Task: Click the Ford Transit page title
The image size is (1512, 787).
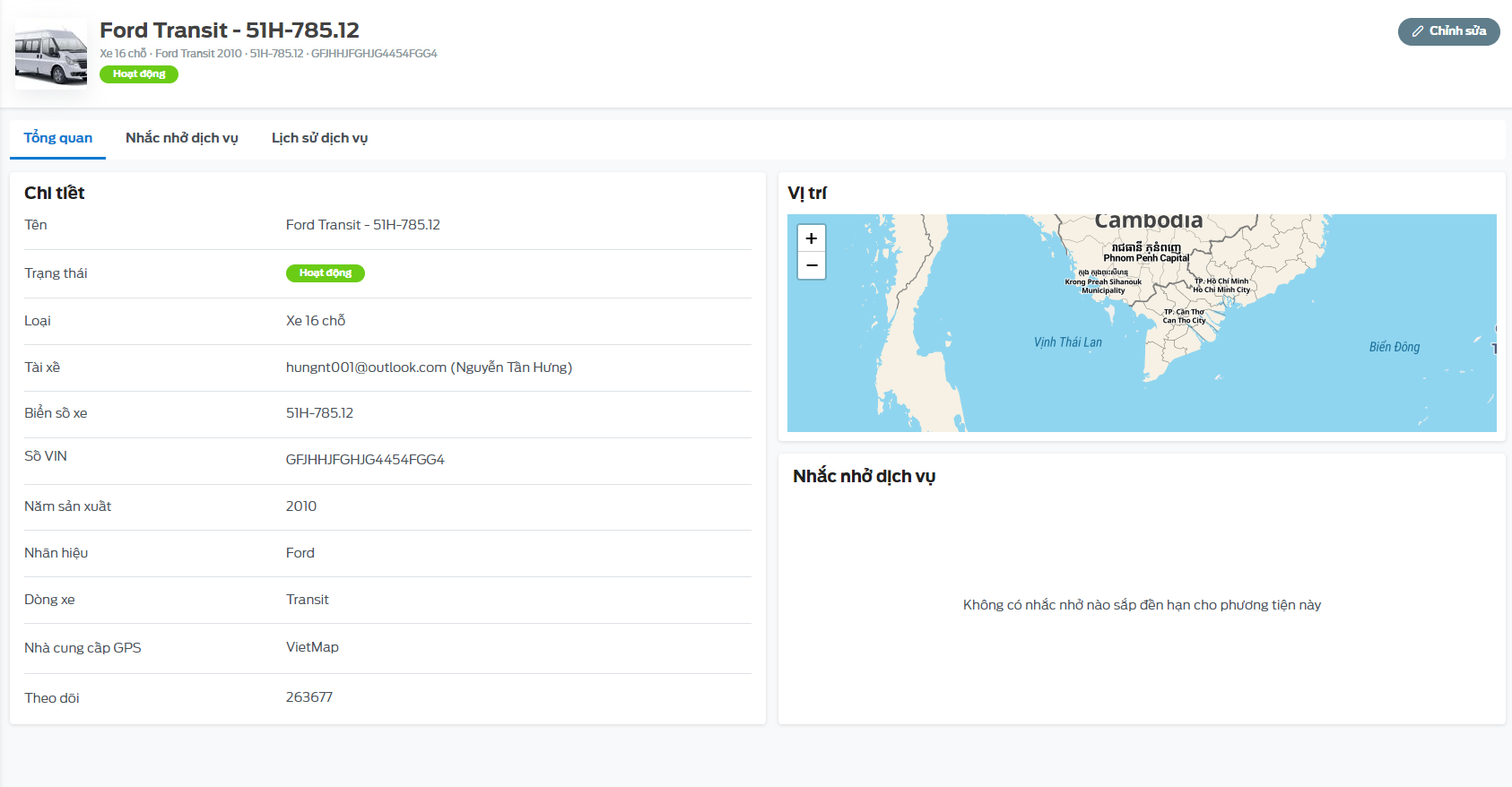Action: pos(229,30)
